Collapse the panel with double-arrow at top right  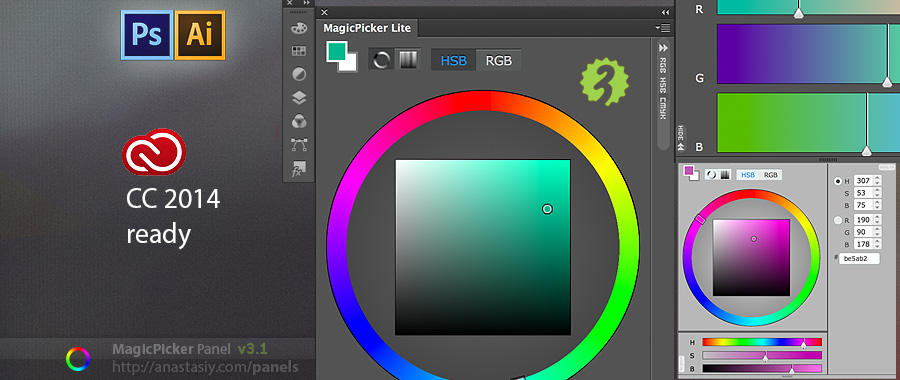[x=665, y=12]
